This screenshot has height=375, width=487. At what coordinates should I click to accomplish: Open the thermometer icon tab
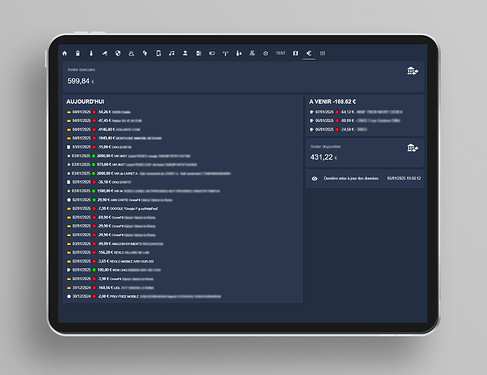(x=91, y=53)
